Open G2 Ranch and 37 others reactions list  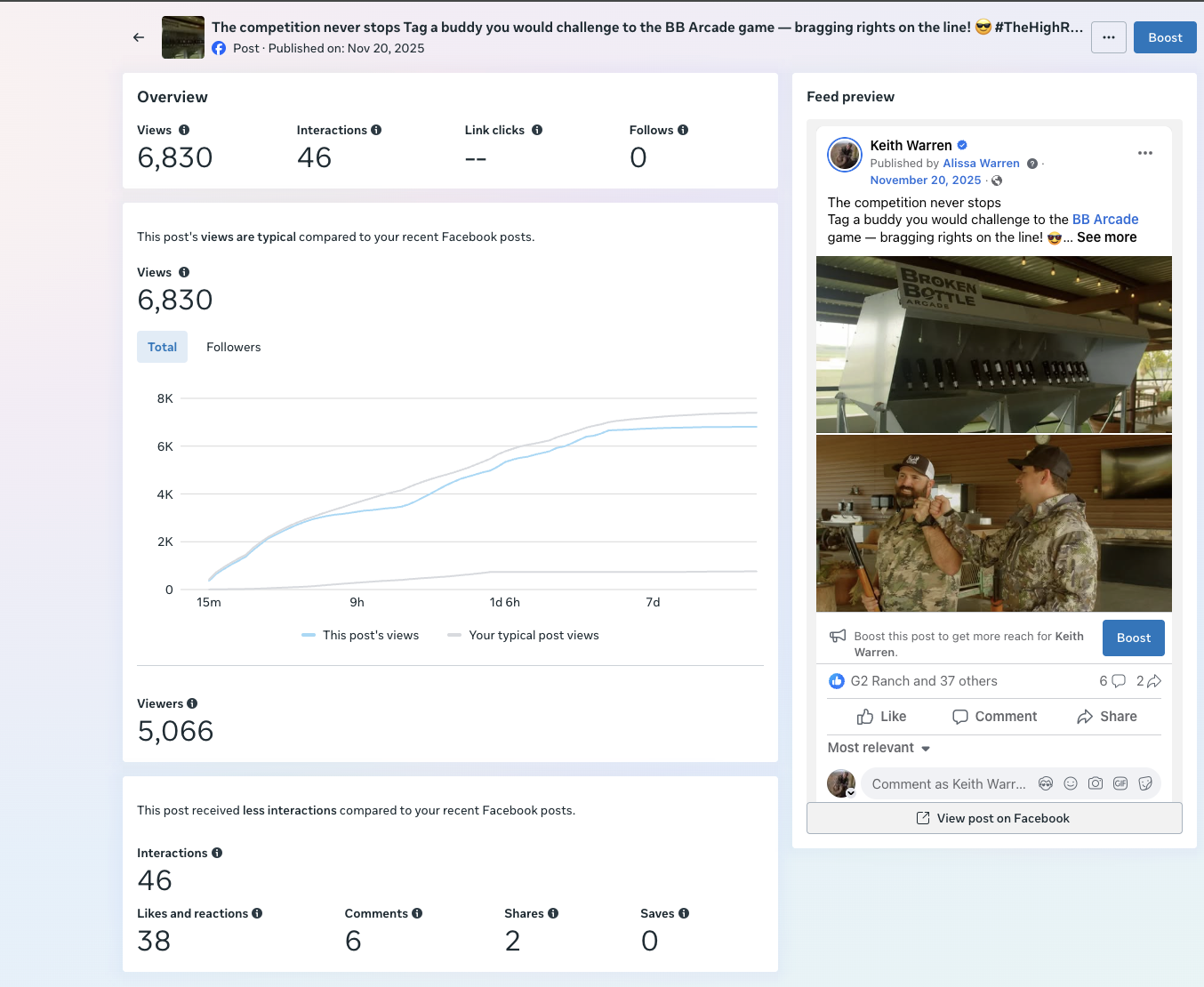pos(924,681)
